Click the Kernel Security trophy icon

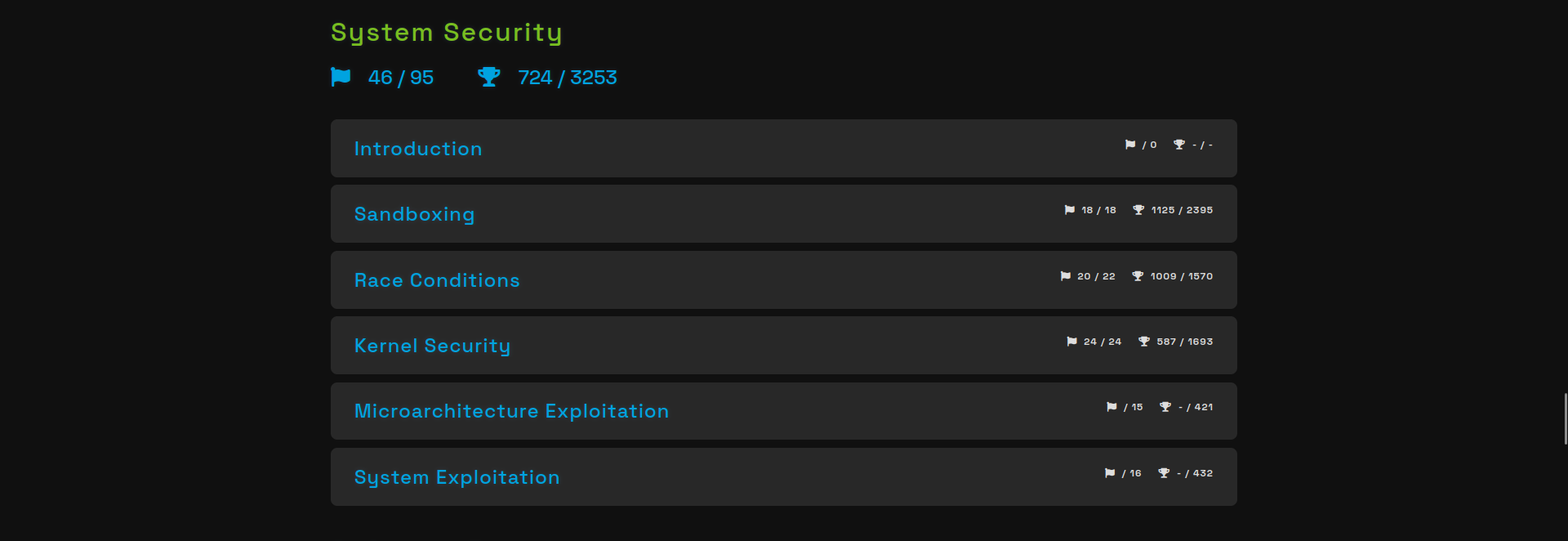point(1144,342)
